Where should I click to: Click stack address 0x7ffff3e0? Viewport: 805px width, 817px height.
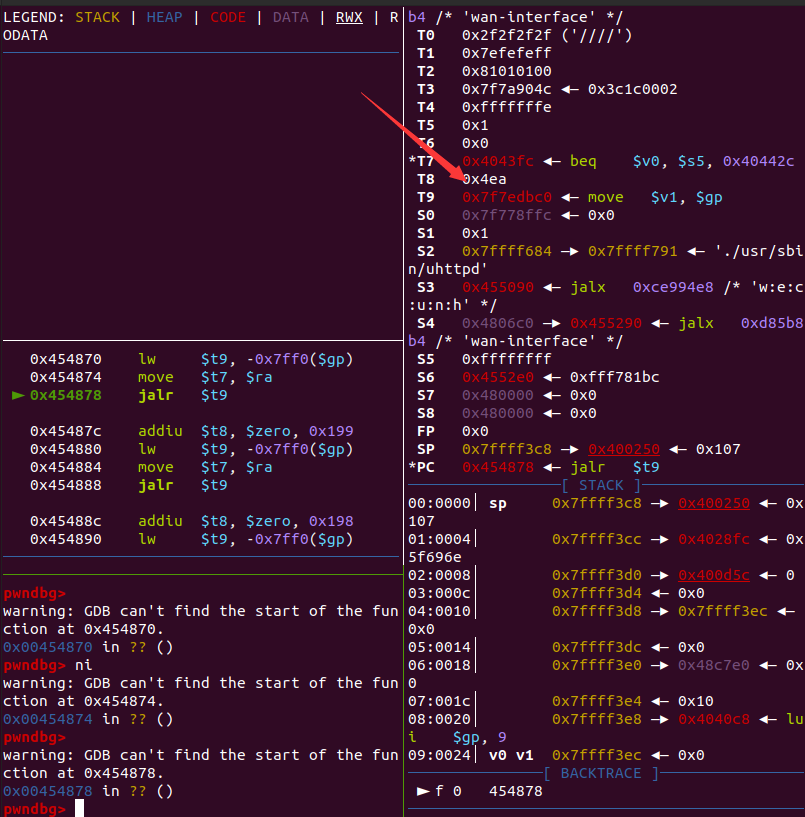point(597,665)
